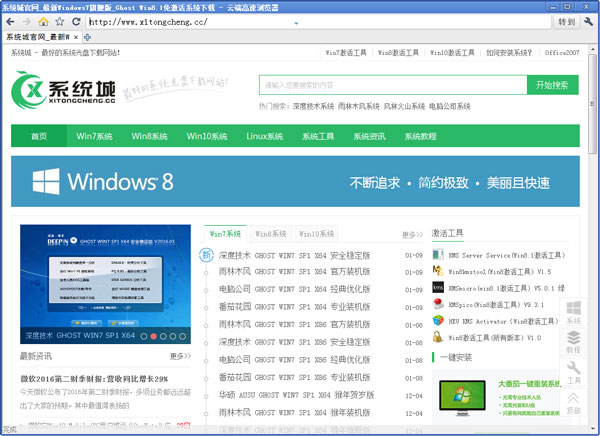Click 更多>> beside the system list tabs
Screen dimensions: 600x436
[x=412, y=234]
